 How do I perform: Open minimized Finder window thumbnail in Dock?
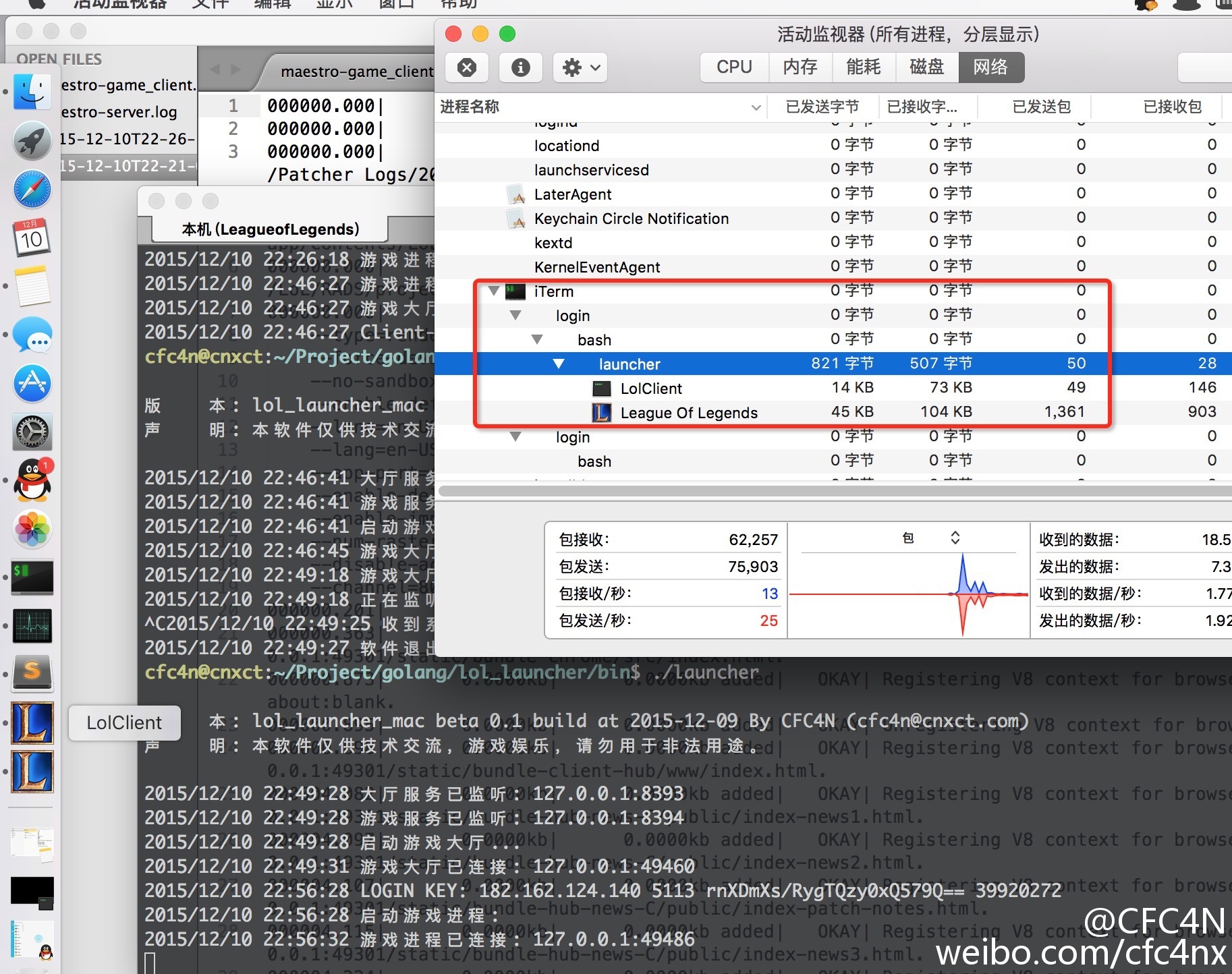click(32, 844)
